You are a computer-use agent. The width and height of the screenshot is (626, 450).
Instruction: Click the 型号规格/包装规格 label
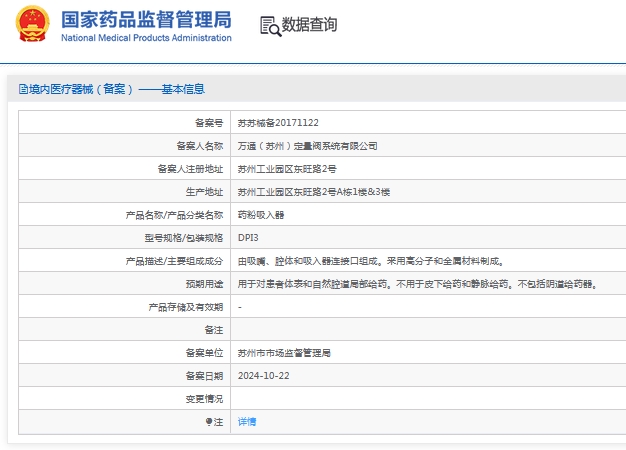pos(184,238)
